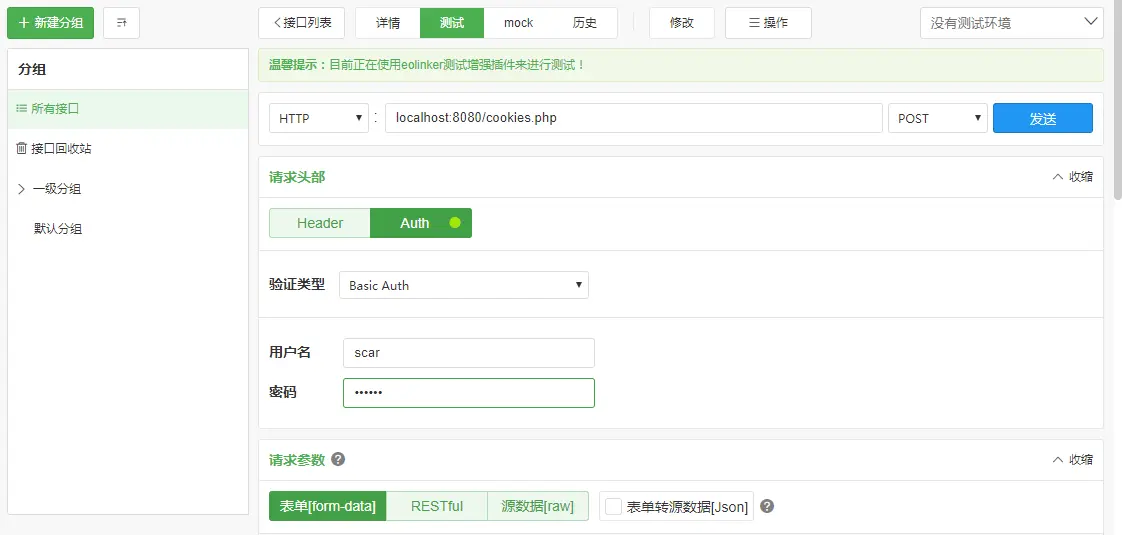The image size is (1122, 535).
Task: Click the vertical page scrollbar
Action: 1118,100
